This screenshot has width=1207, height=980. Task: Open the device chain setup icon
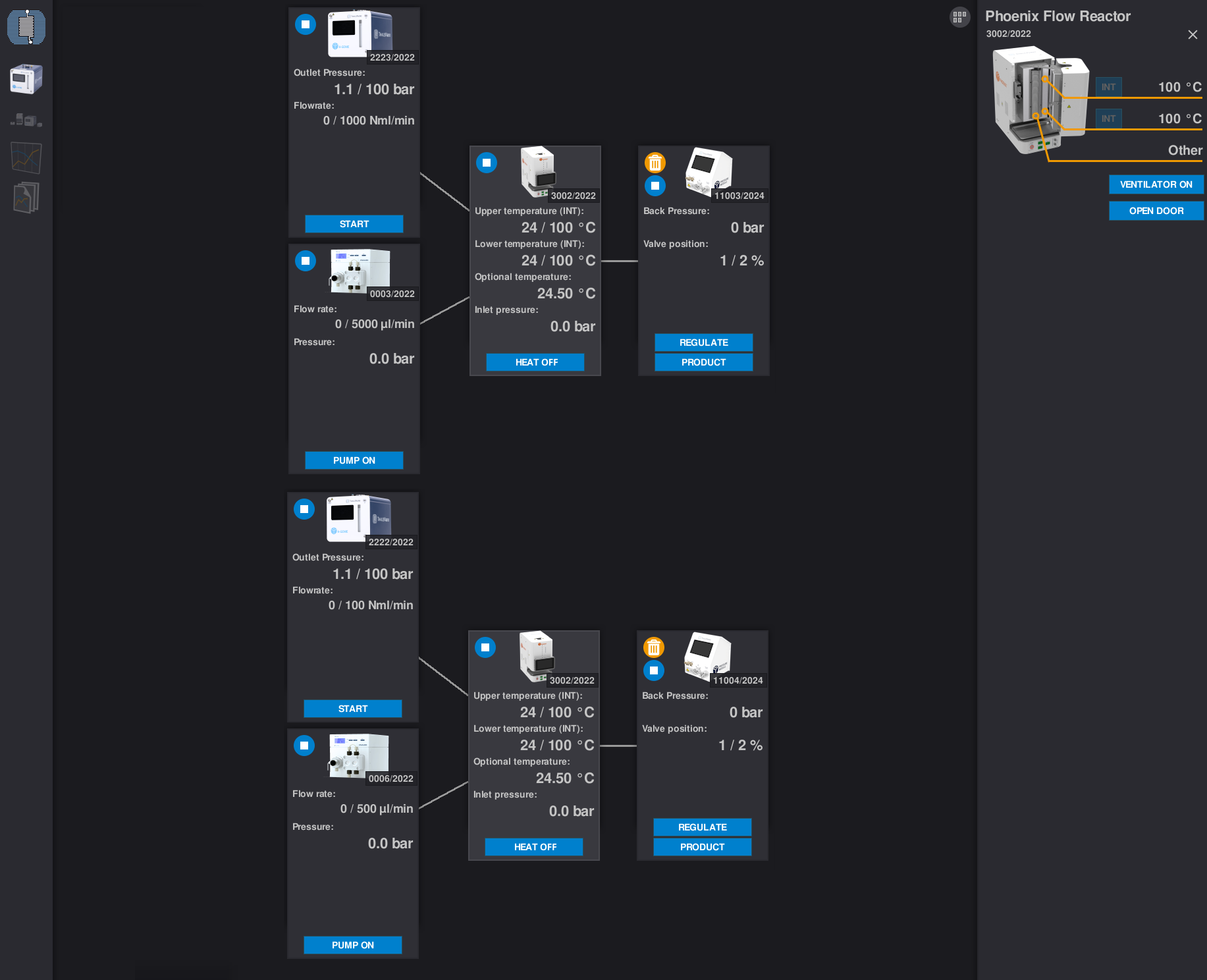tap(26, 120)
